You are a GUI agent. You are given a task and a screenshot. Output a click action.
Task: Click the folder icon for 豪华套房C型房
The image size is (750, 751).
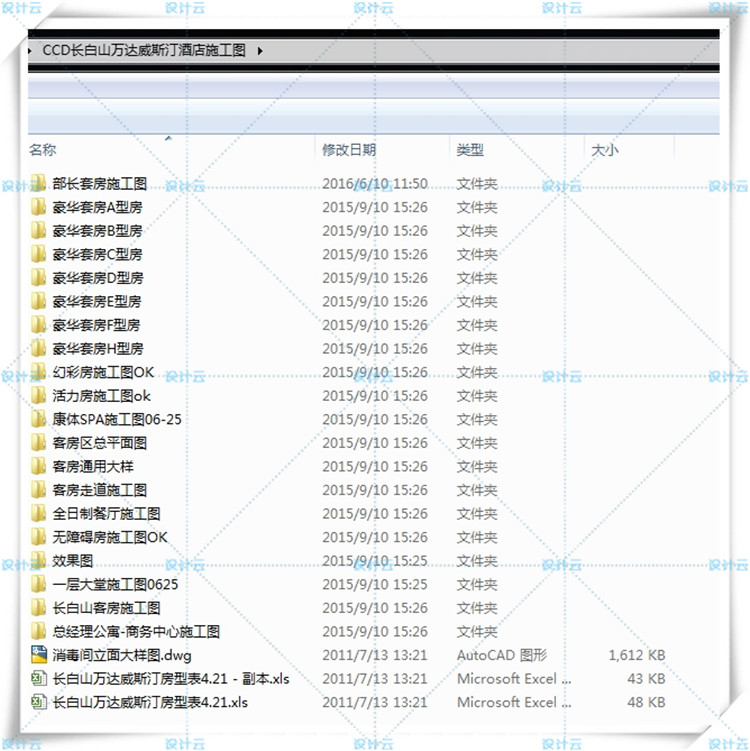tap(38, 254)
